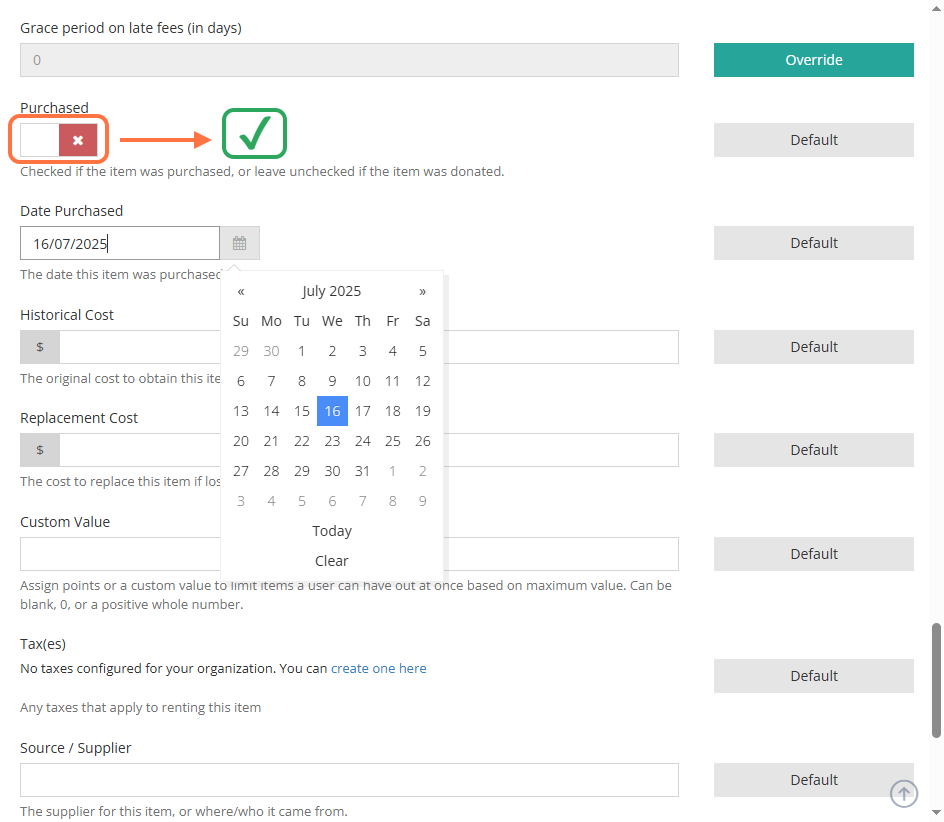Select July 15 in the calendar
The width and height of the screenshot is (944, 822).
302,411
